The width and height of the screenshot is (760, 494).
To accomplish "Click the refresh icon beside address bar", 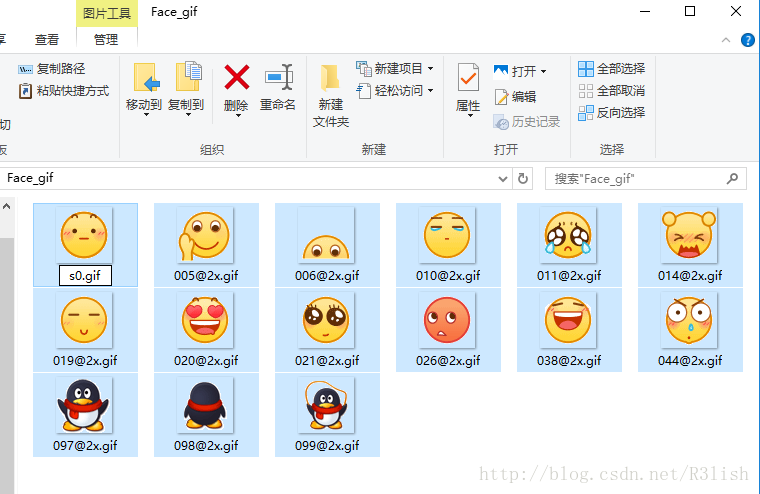I will click(523, 178).
